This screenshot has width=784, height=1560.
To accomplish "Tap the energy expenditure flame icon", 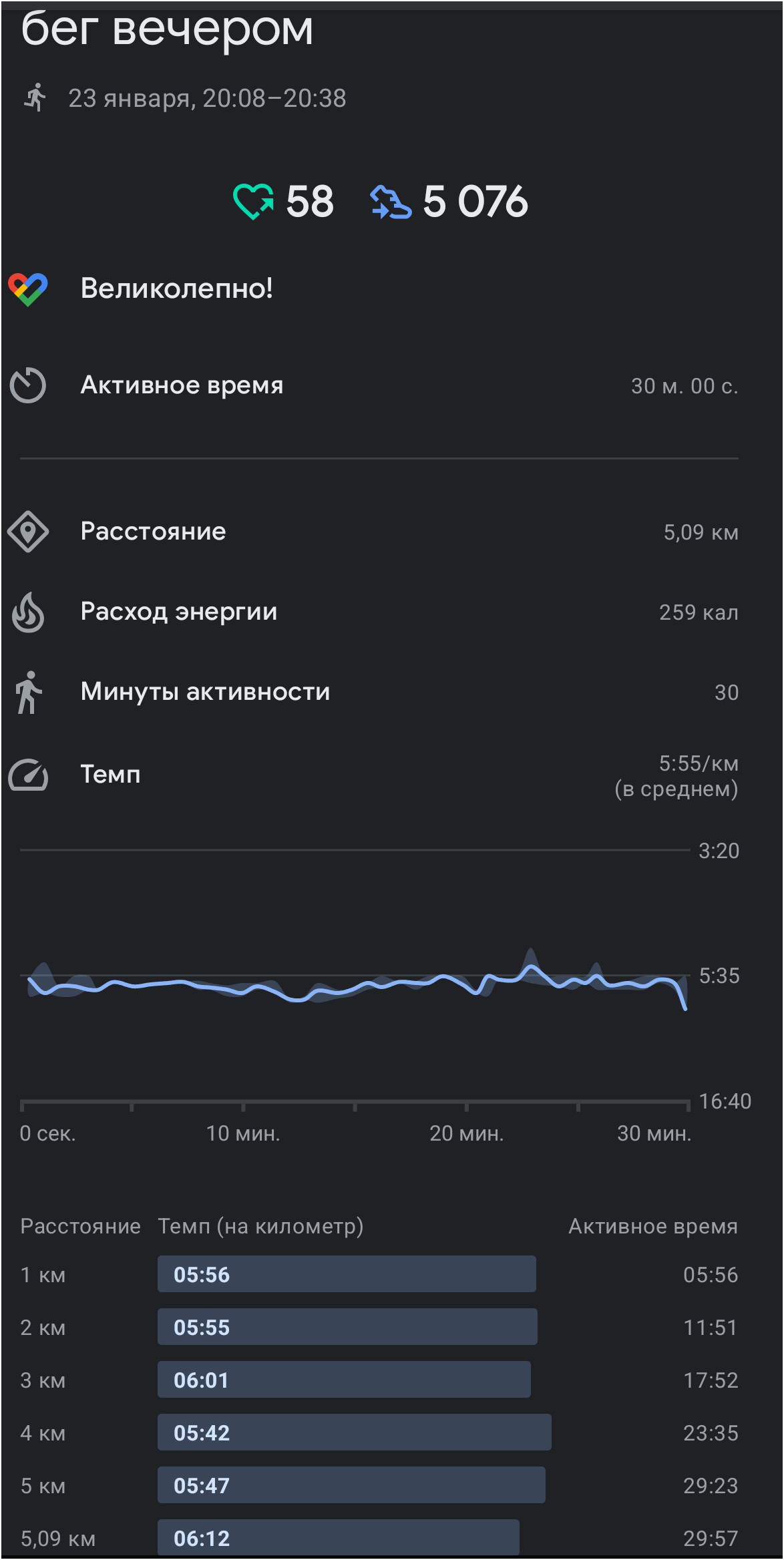I will click(28, 612).
